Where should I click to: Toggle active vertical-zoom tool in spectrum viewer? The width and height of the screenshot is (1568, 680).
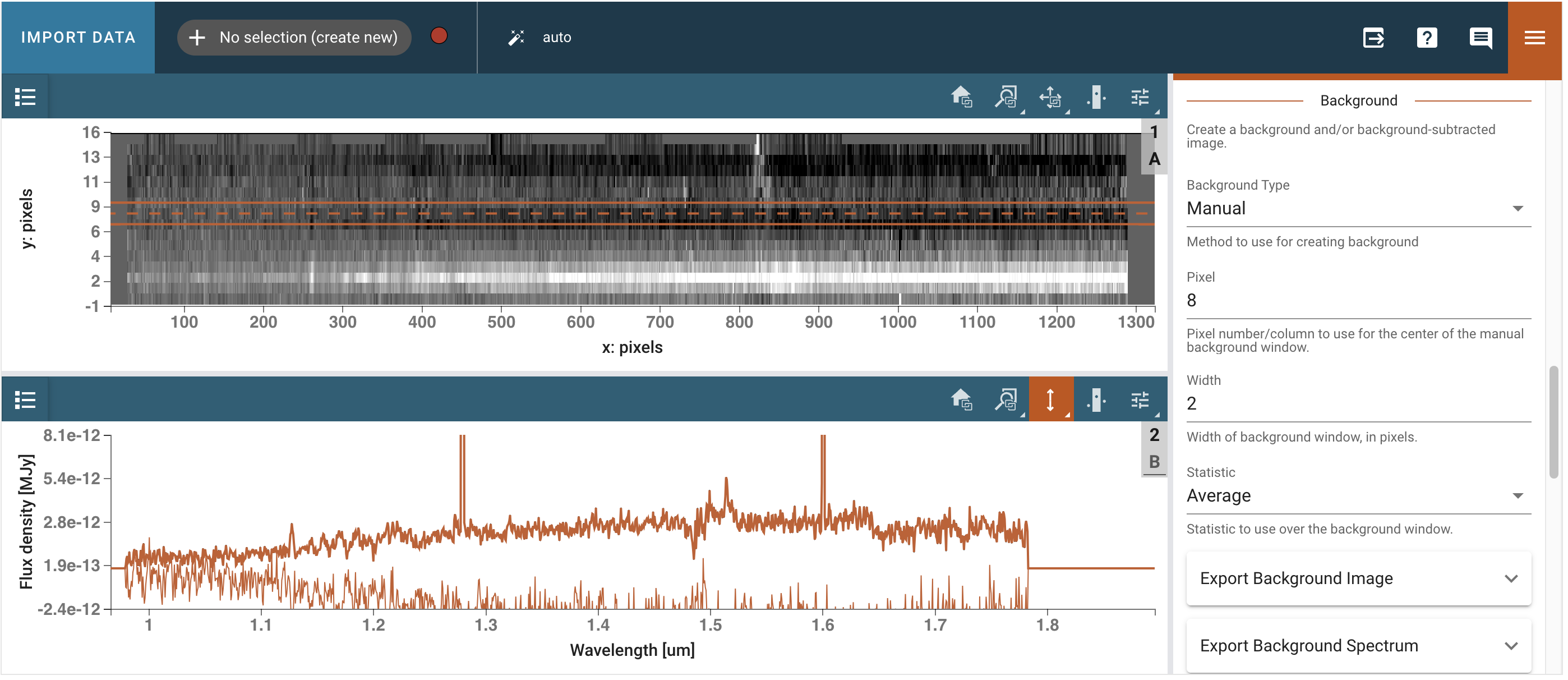pos(1050,400)
